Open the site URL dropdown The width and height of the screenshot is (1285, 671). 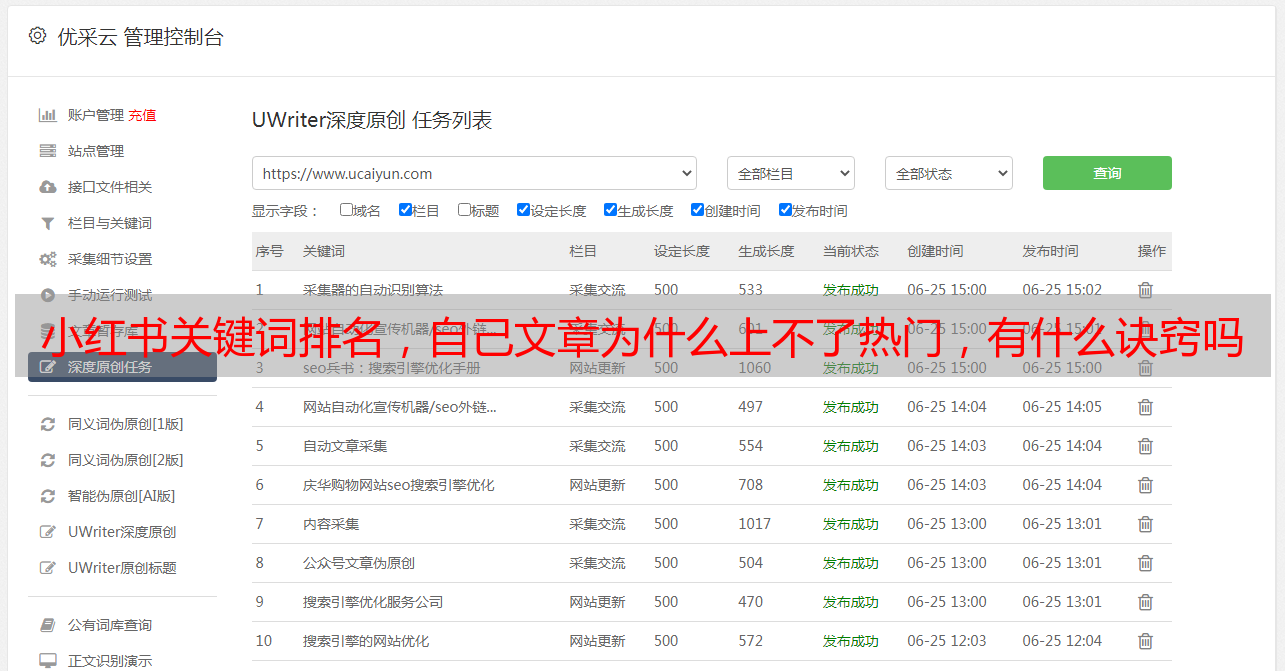(474, 173)
